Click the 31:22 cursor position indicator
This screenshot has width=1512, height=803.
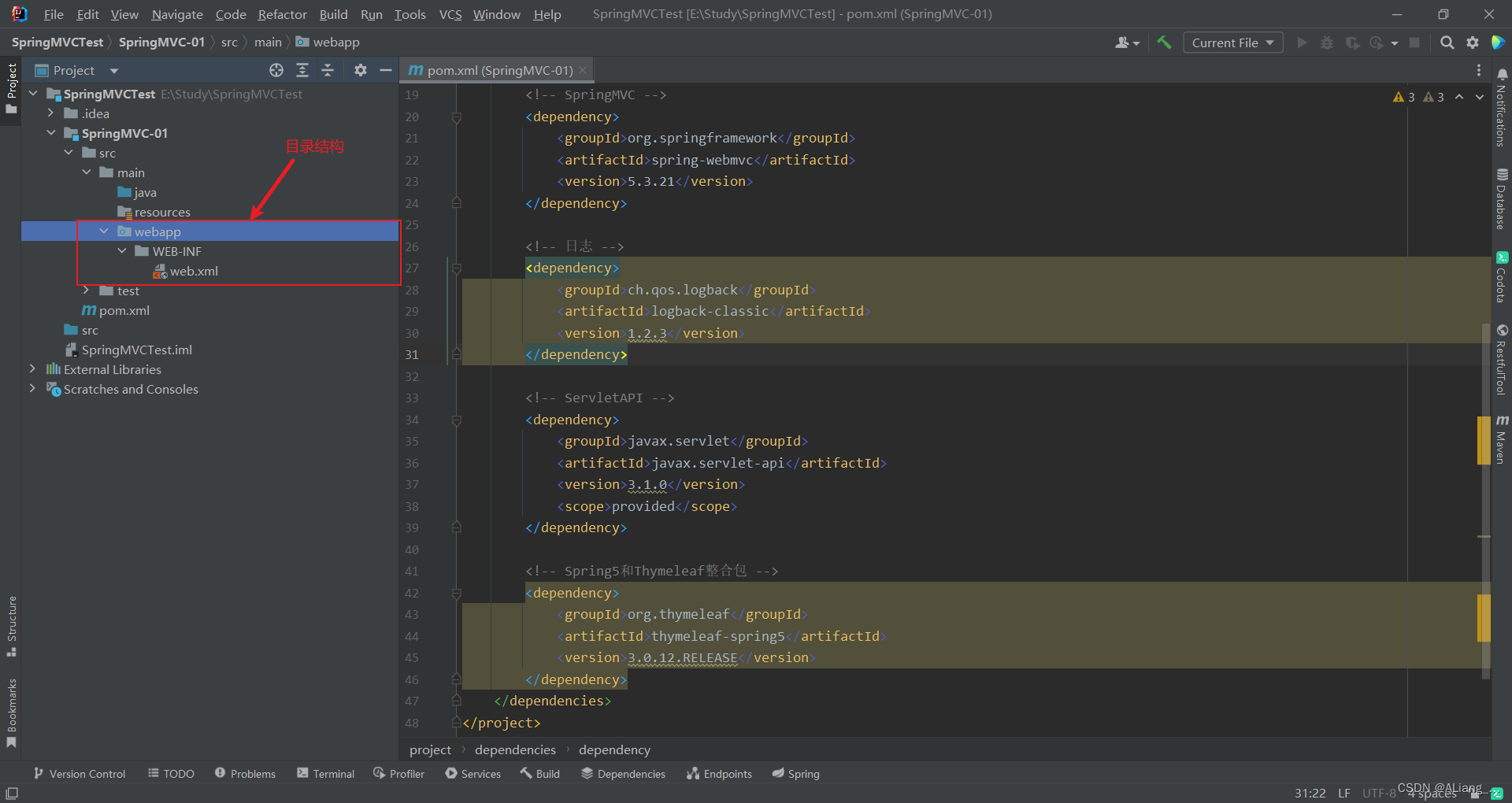pos(1310,793)
